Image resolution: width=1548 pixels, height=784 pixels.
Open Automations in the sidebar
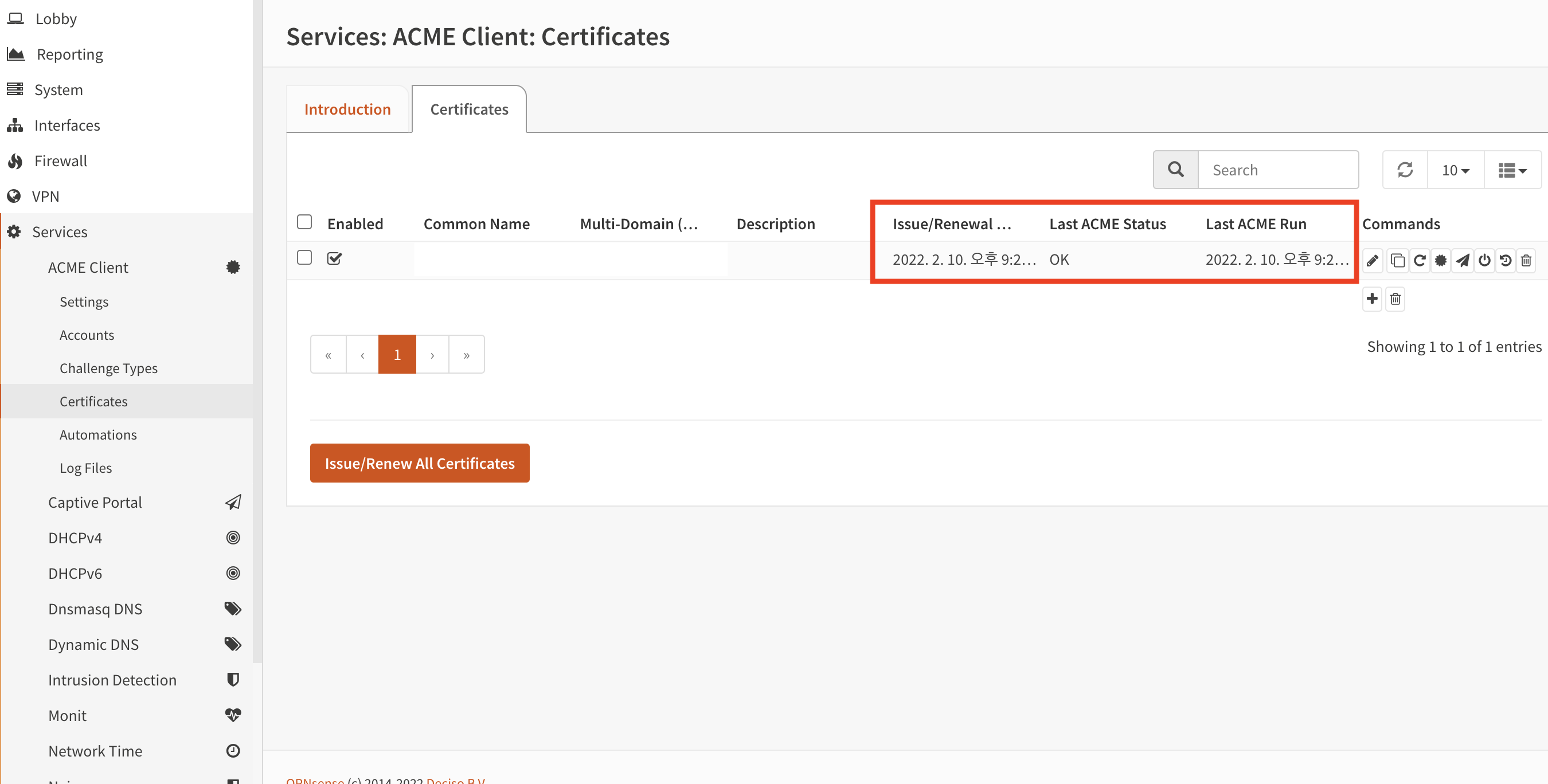pyautogui.click(x=98, y=434)
